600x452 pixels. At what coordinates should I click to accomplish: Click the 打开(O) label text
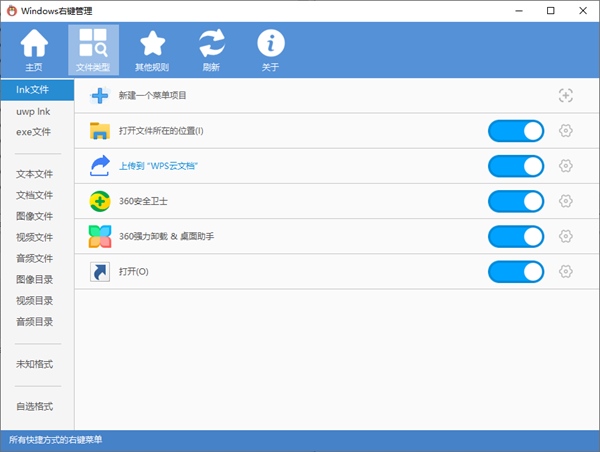tap(134, 272)
